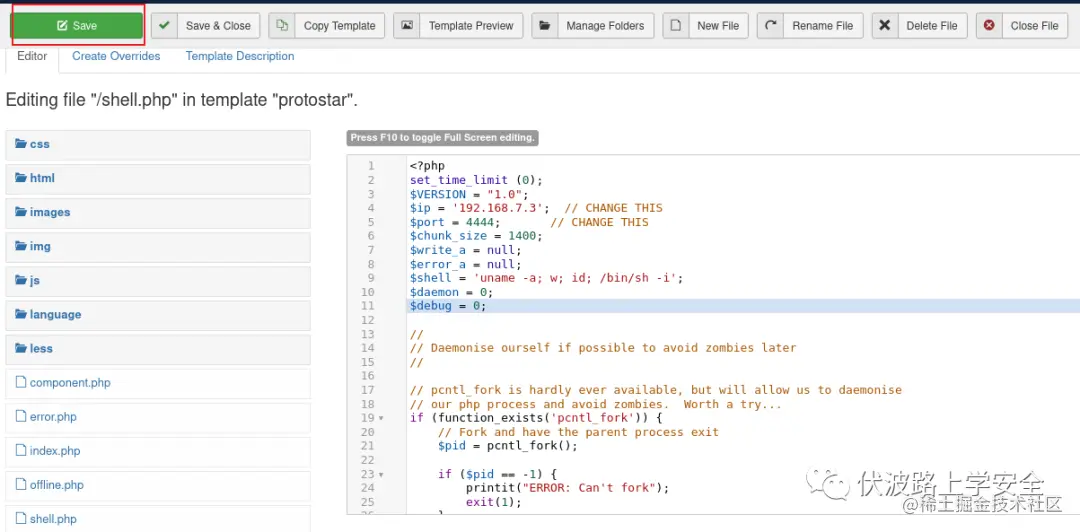The width and height of the screenshot is (1080, 532).
Task: Click the X icon beside Delete File
Action: [x=885, y=25]
